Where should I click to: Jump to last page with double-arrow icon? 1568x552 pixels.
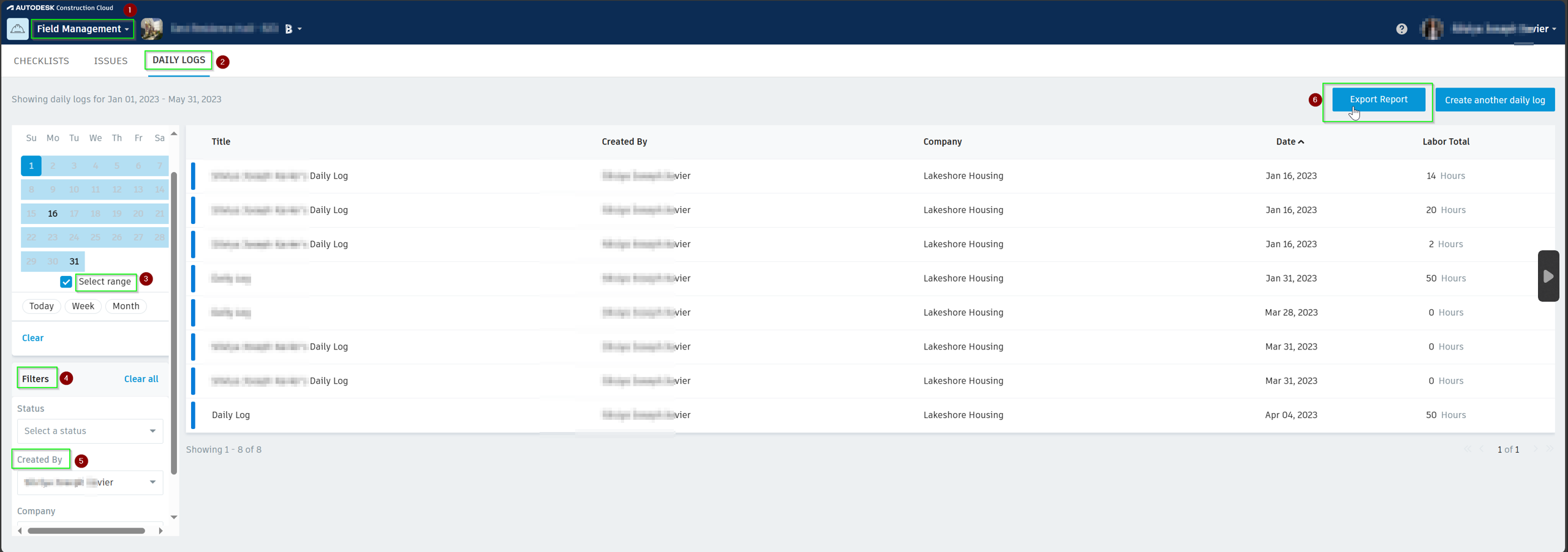pos(1550,449)
